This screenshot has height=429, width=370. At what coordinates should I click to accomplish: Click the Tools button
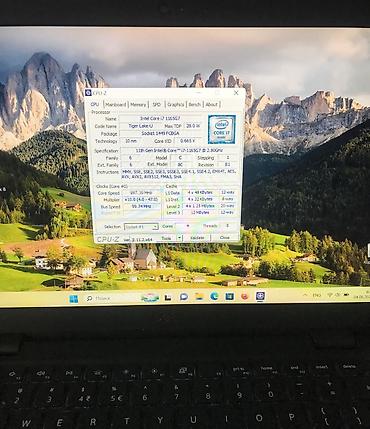tap(166, 238)
